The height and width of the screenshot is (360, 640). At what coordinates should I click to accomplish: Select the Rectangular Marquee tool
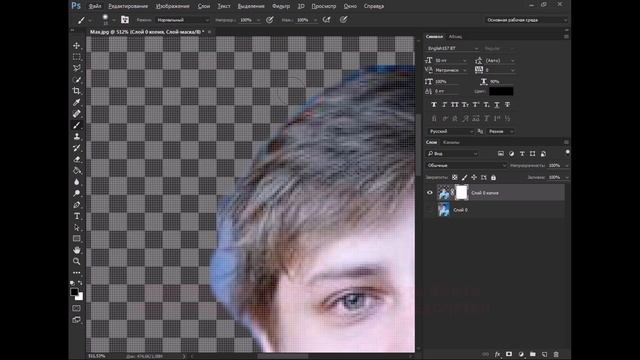[76, 57]
